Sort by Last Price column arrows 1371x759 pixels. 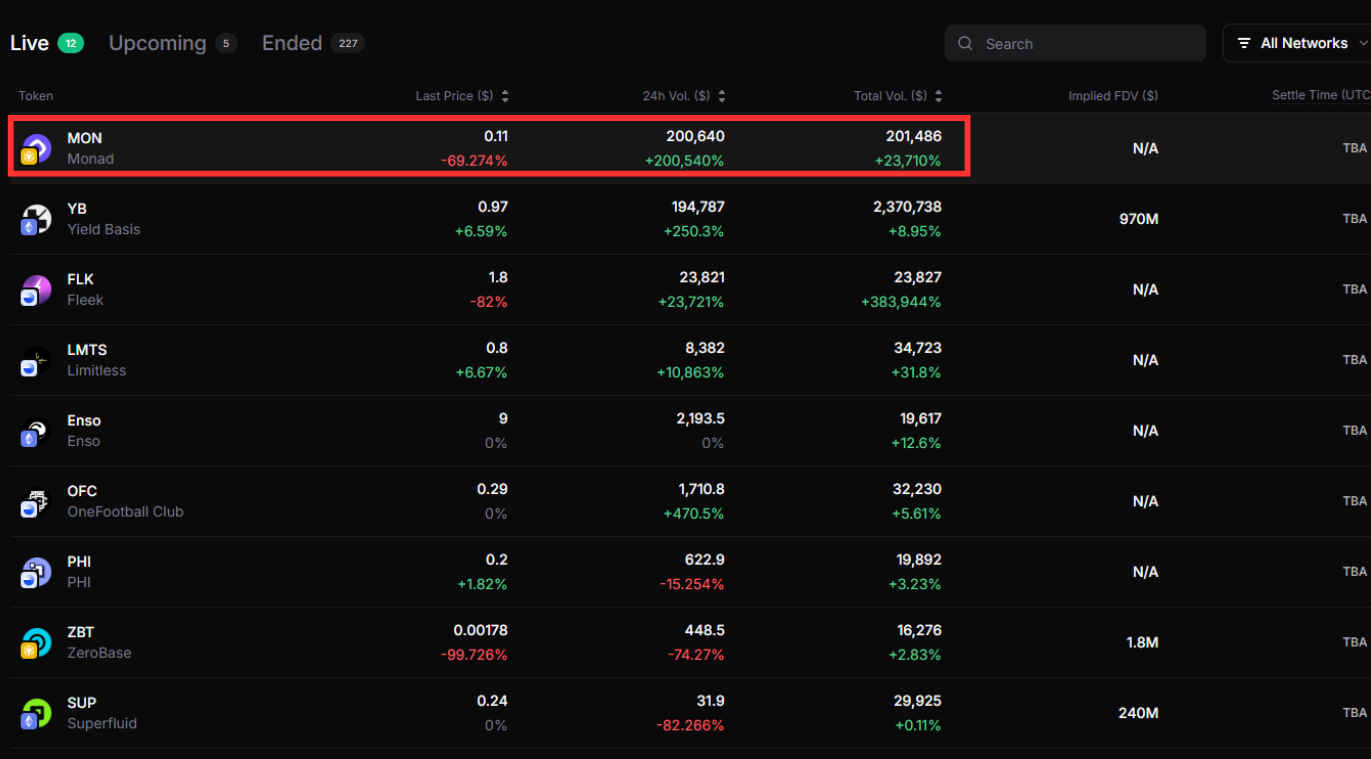[505, 96]
